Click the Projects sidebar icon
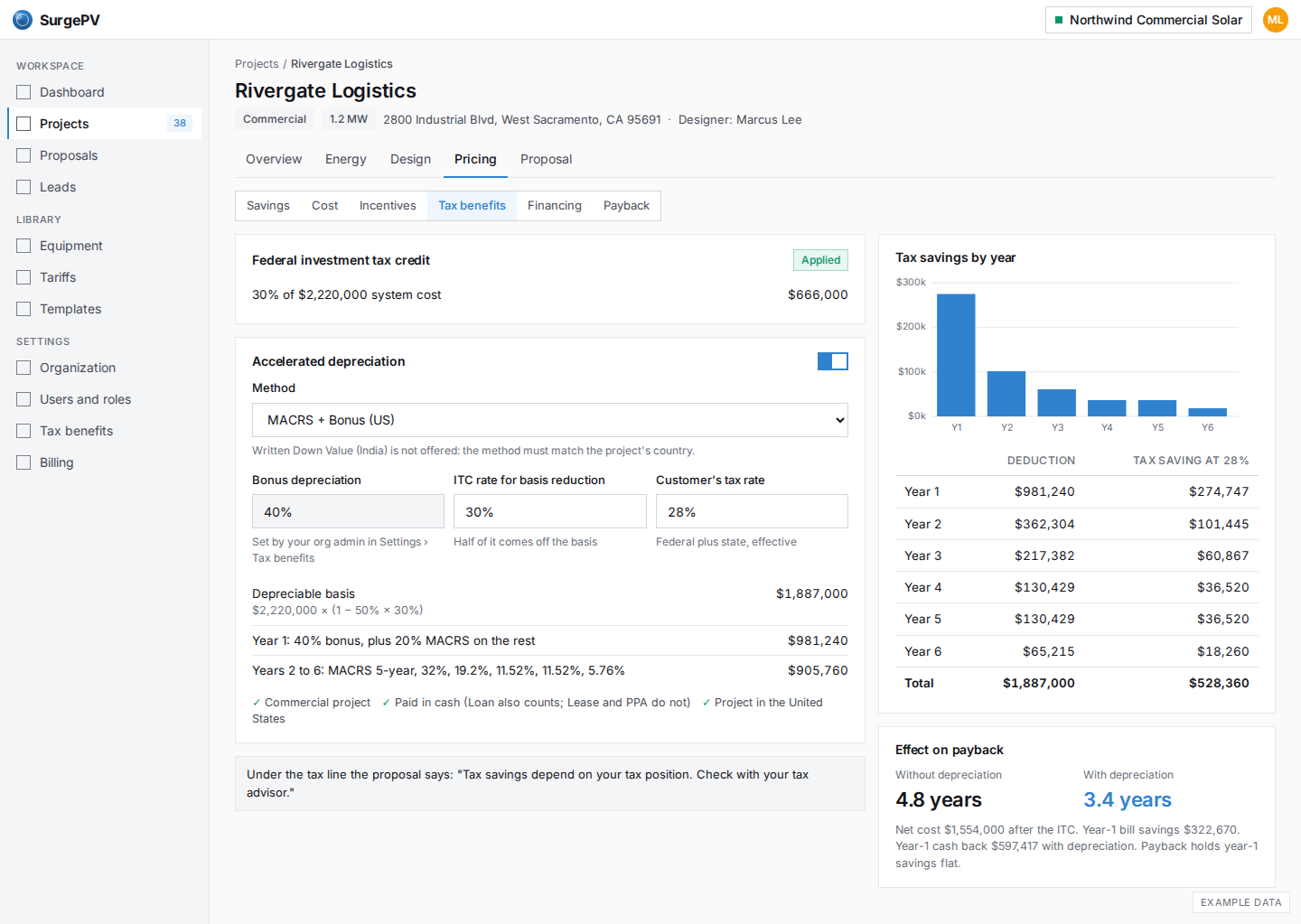The image size is (1301, 924). click(x=23, y=124)
